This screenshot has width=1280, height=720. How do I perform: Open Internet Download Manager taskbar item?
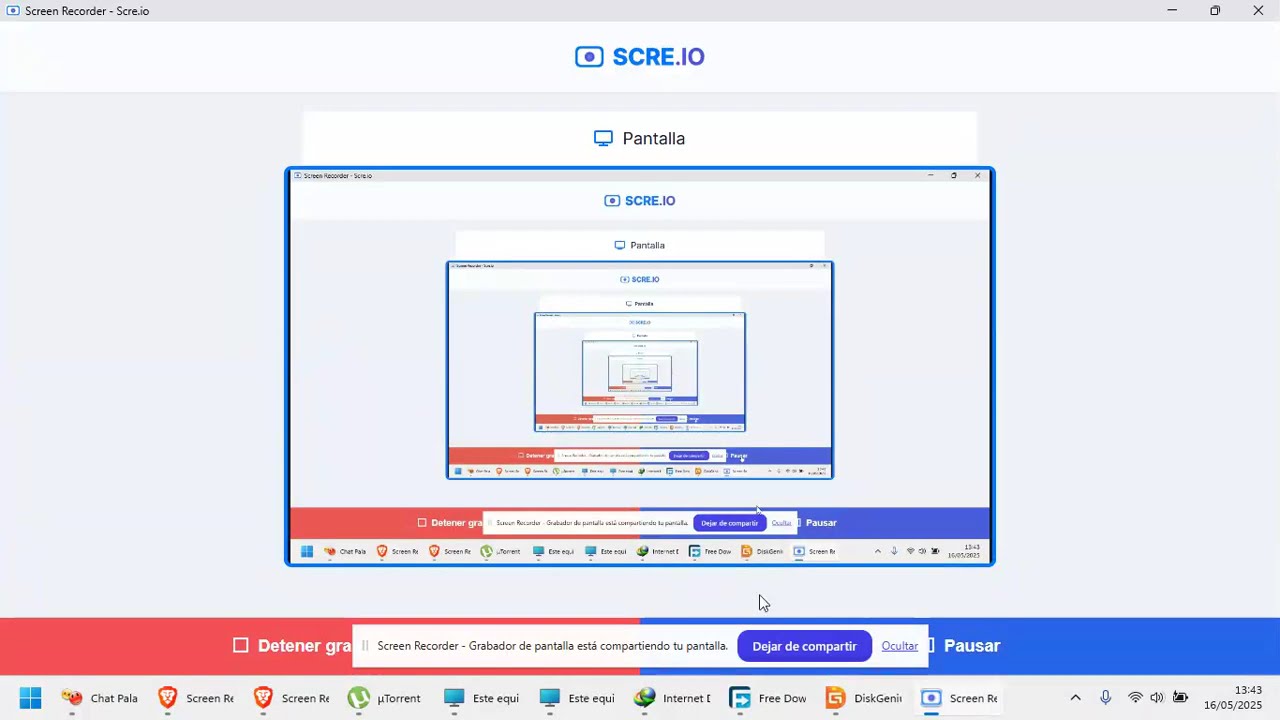pos(673,698)
